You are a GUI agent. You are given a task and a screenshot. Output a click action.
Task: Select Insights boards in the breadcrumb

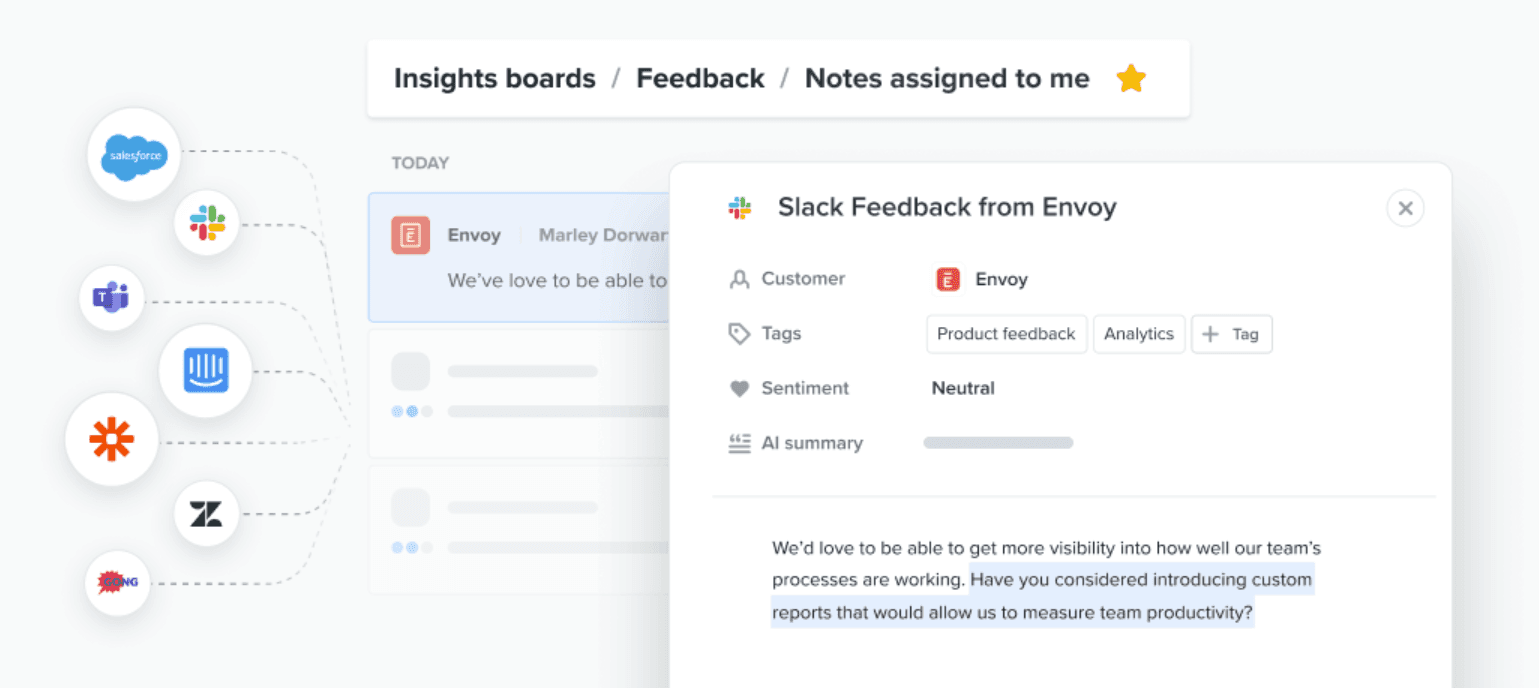(494, 77)
